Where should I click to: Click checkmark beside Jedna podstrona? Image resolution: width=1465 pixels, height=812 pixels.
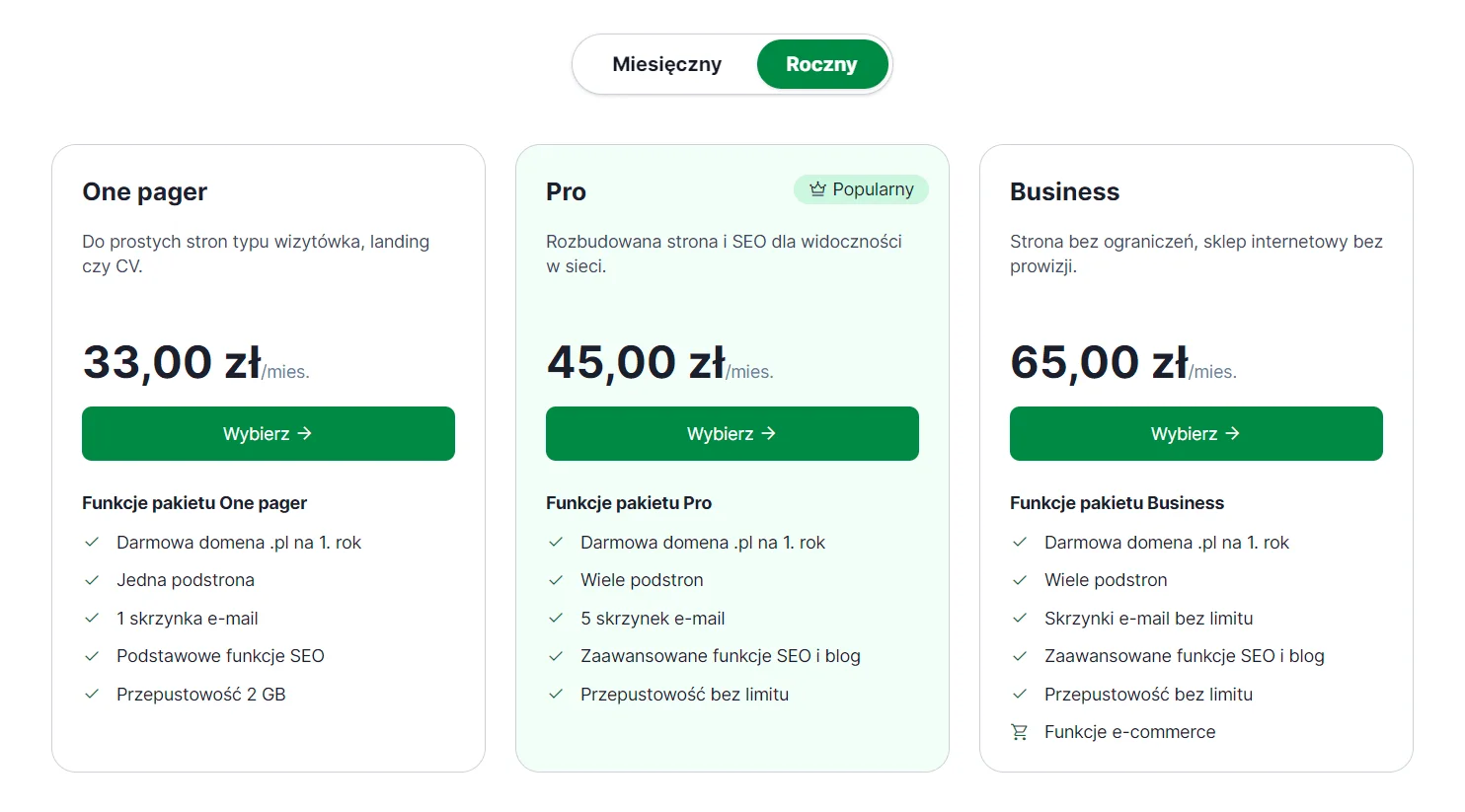click(92, 580)
